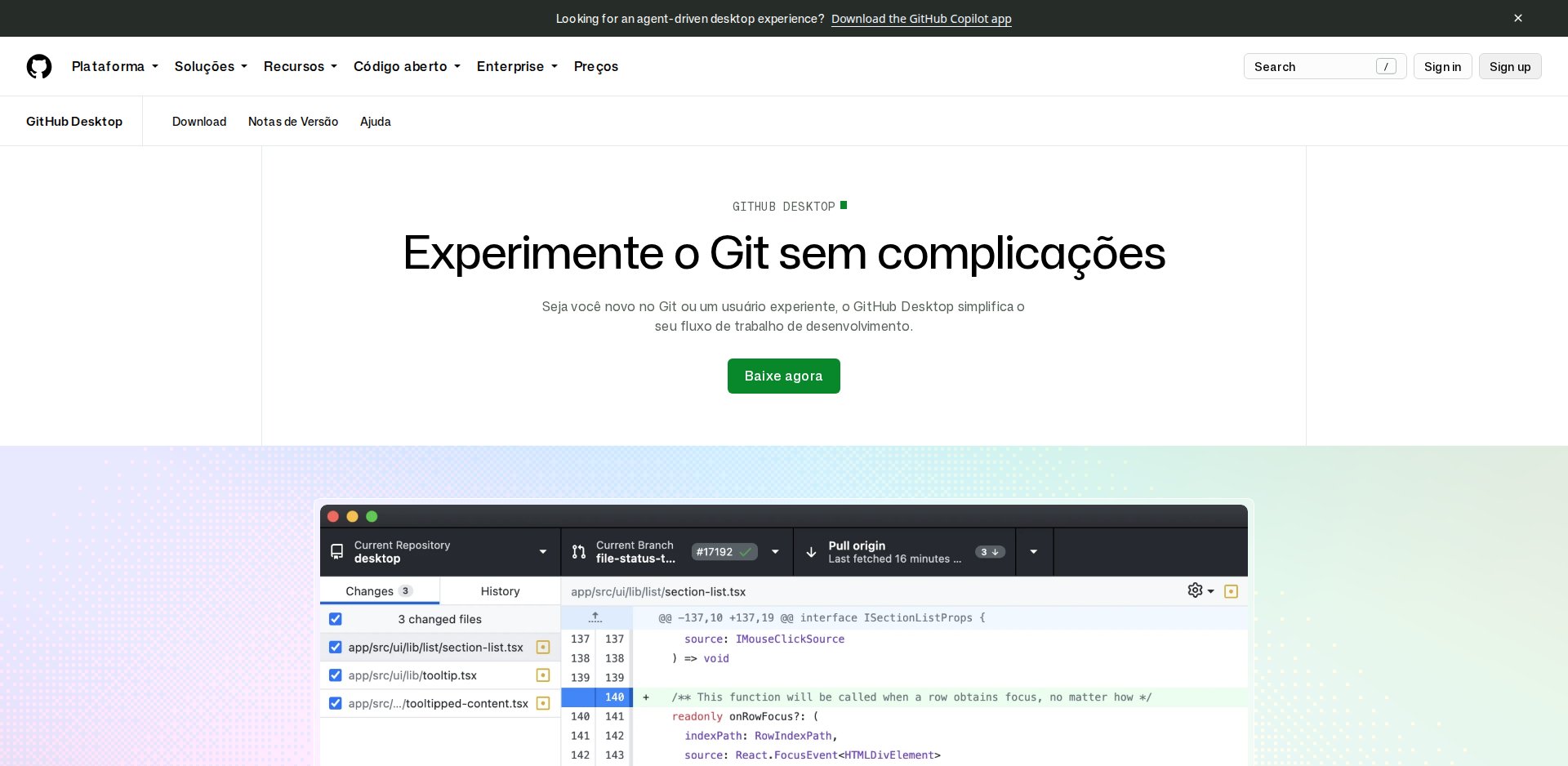The image size is (1568, 766).
Task: Open the Preços page
Action: [x=596, y=66]
